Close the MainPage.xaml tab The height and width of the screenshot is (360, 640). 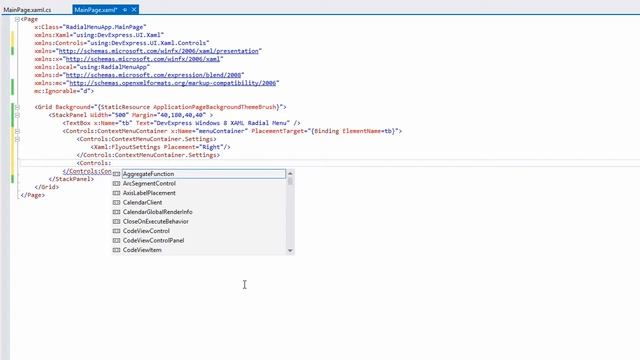point(134,9)
